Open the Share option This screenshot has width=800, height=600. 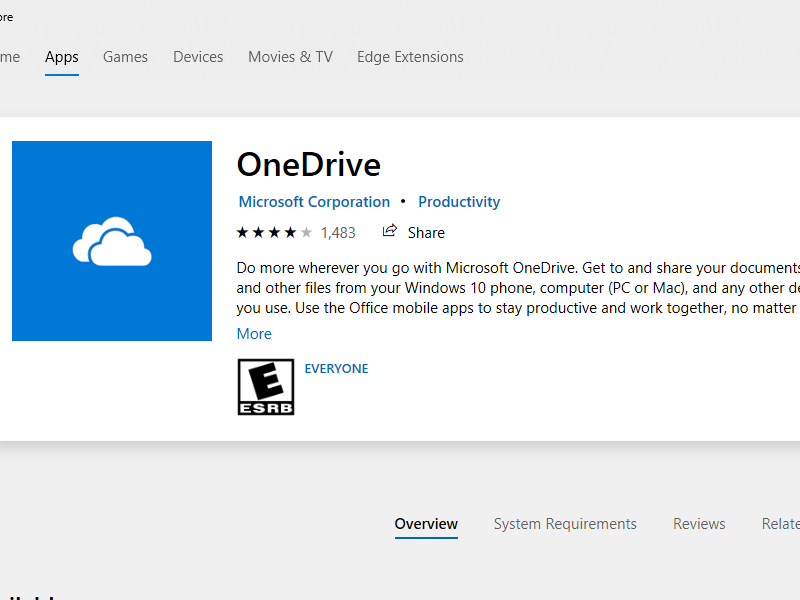click(x=424, y=232)
